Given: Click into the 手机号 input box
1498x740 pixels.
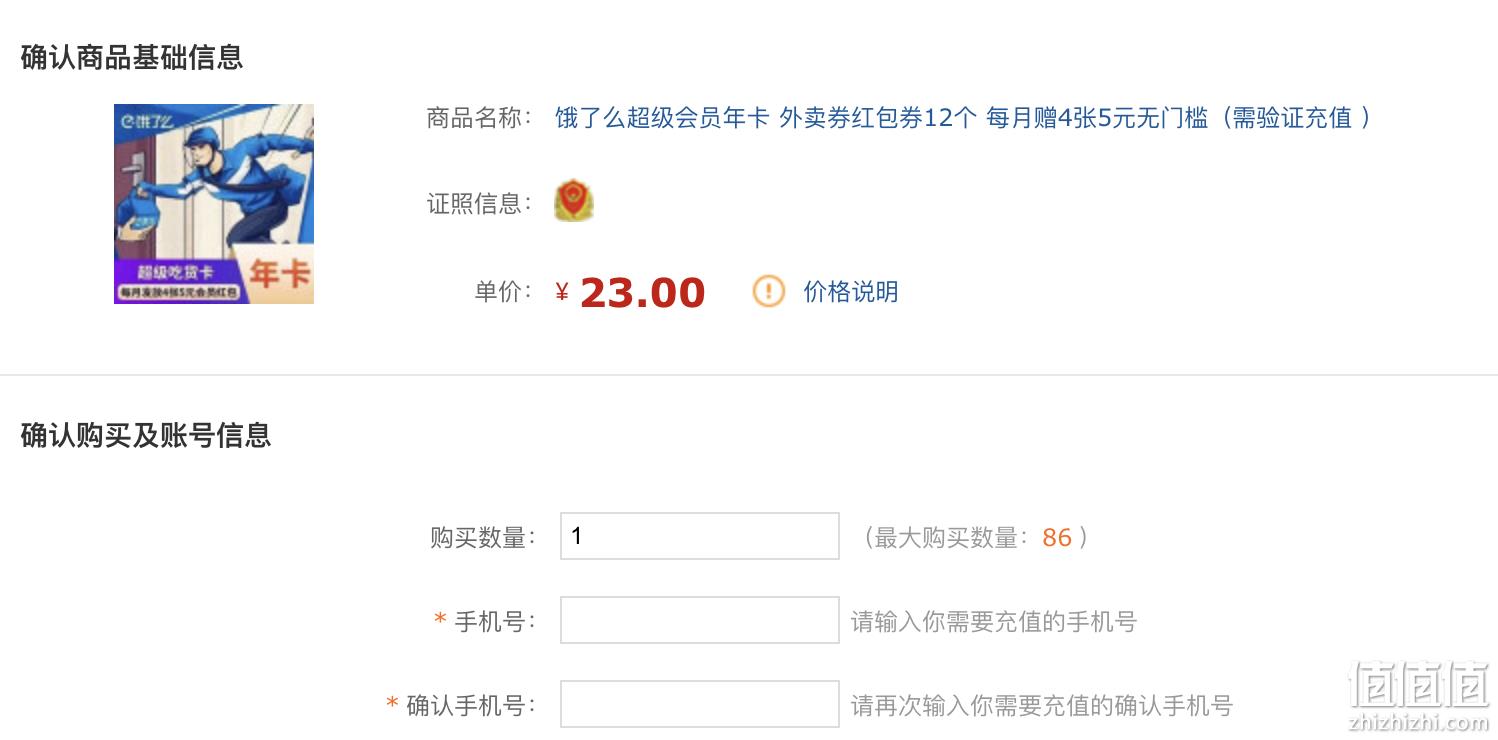Looking at the screenshot, I should [699, 620].
